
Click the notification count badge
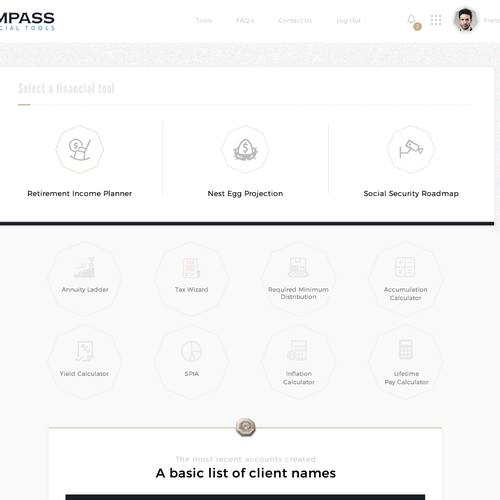pos(417,27)
